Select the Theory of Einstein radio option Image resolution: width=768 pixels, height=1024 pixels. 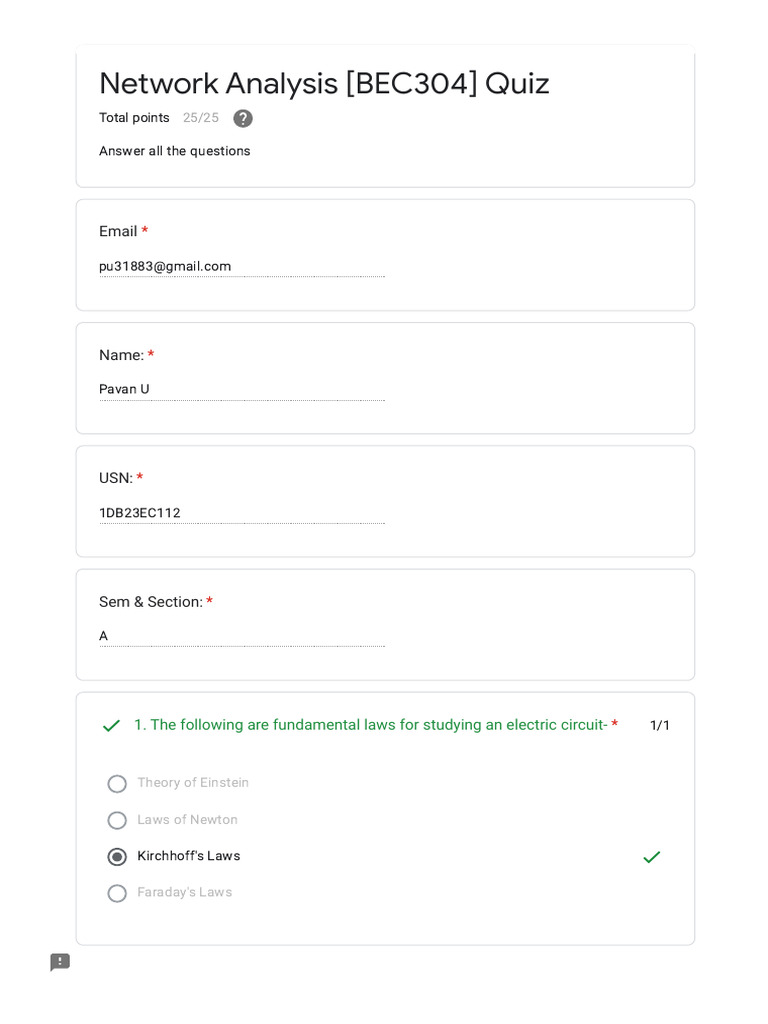point(117,784)
